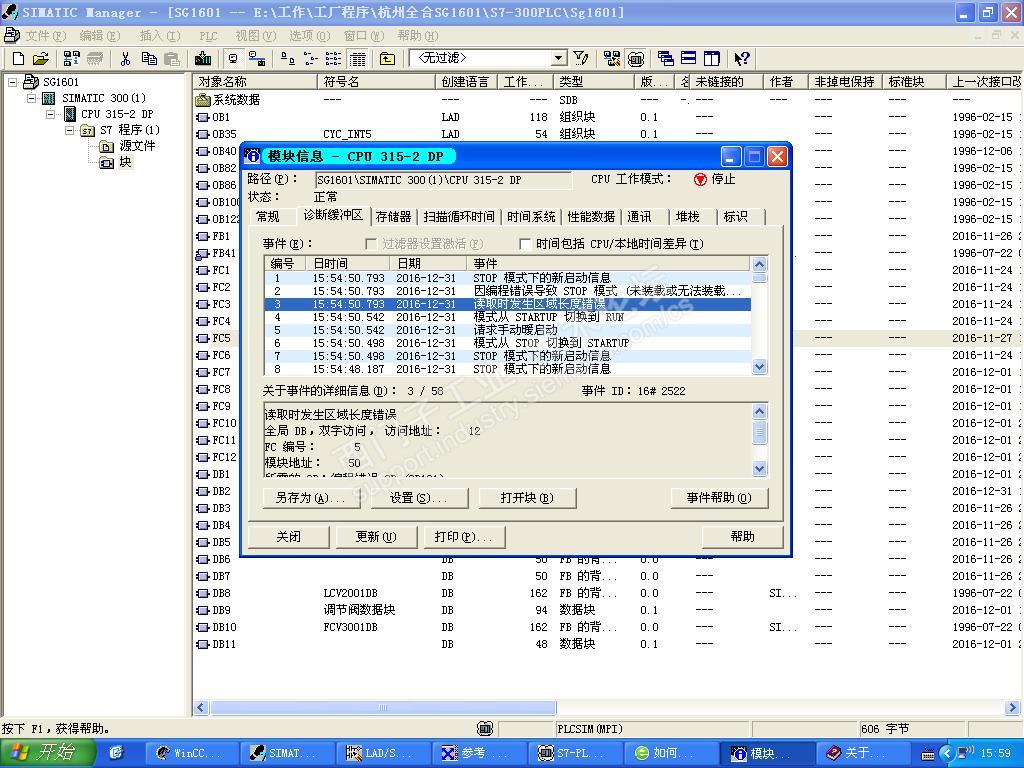
Task: Click the context Help arrow icon
Action: pyautogui.click(x=741, y=59)
